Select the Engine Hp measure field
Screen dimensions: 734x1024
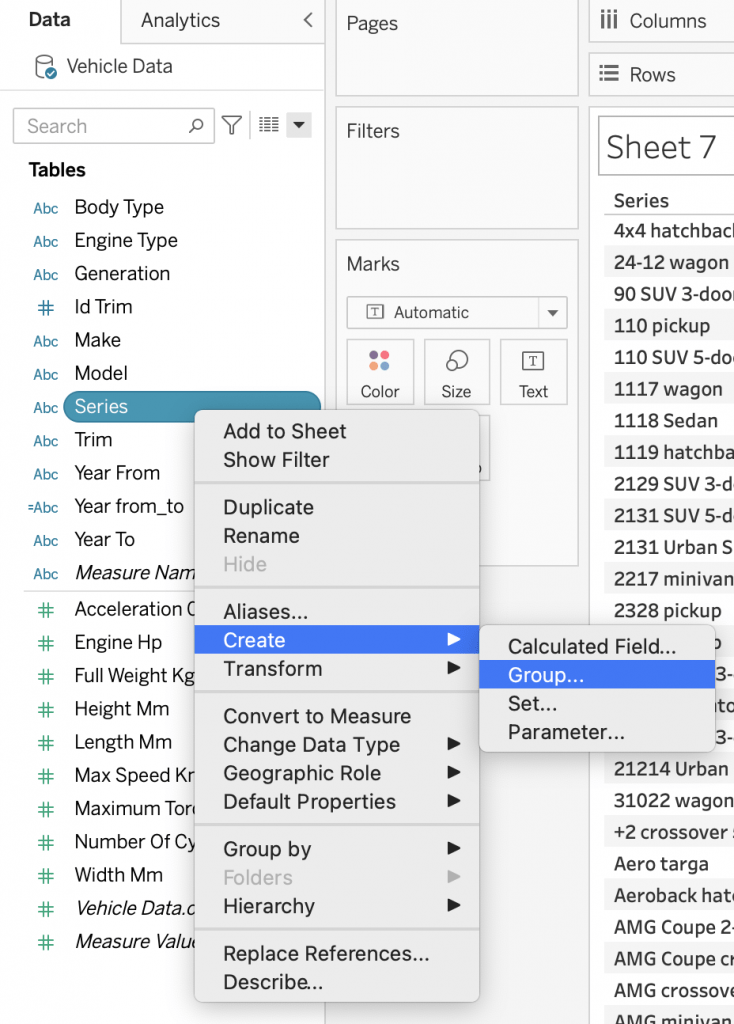click(117, 642)
